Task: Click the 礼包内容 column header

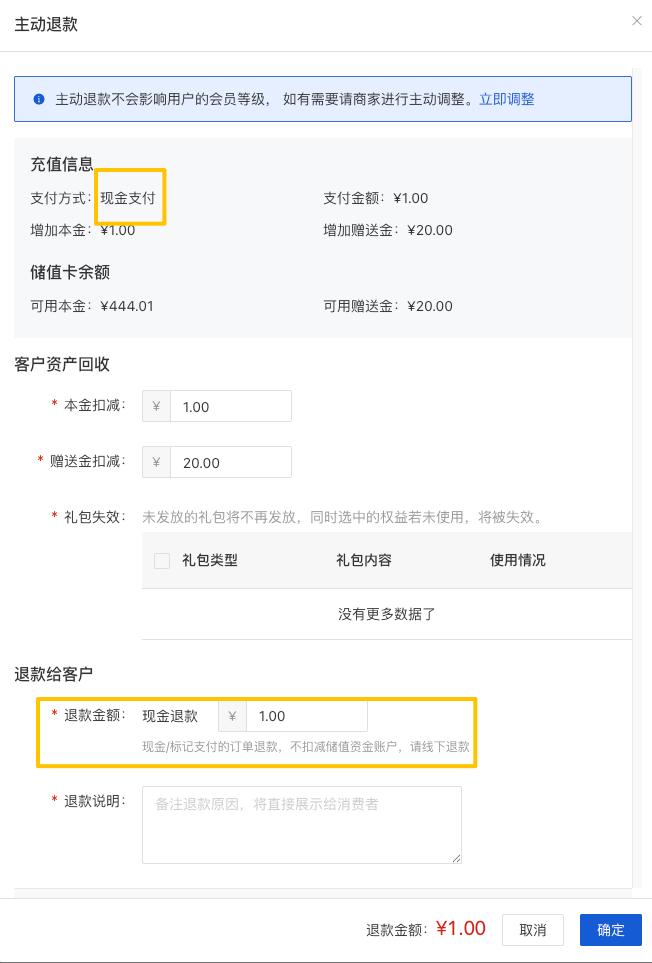Action: 364,560
